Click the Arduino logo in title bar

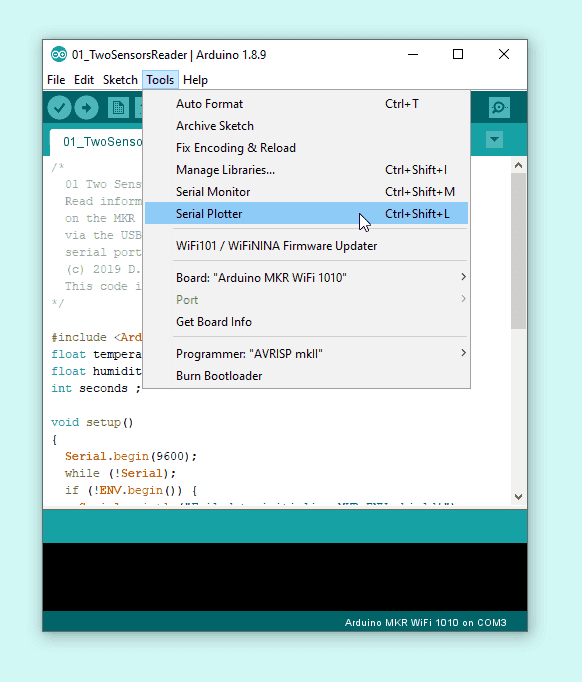(x=59, y=55)
